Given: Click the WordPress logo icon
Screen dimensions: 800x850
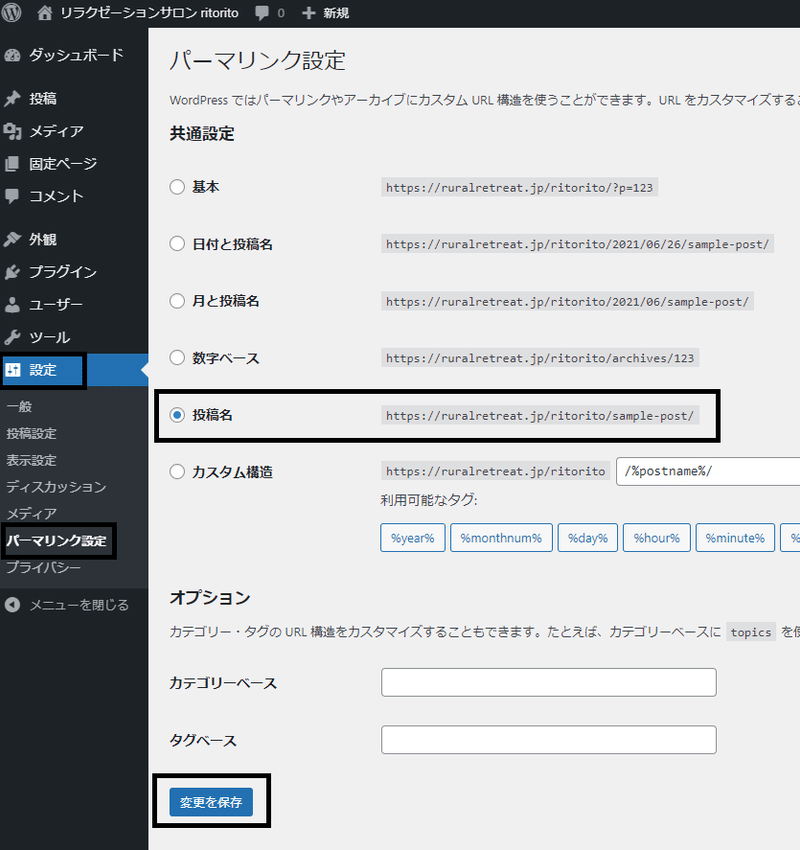Looking at the screenshot, I should coord(11,12).
